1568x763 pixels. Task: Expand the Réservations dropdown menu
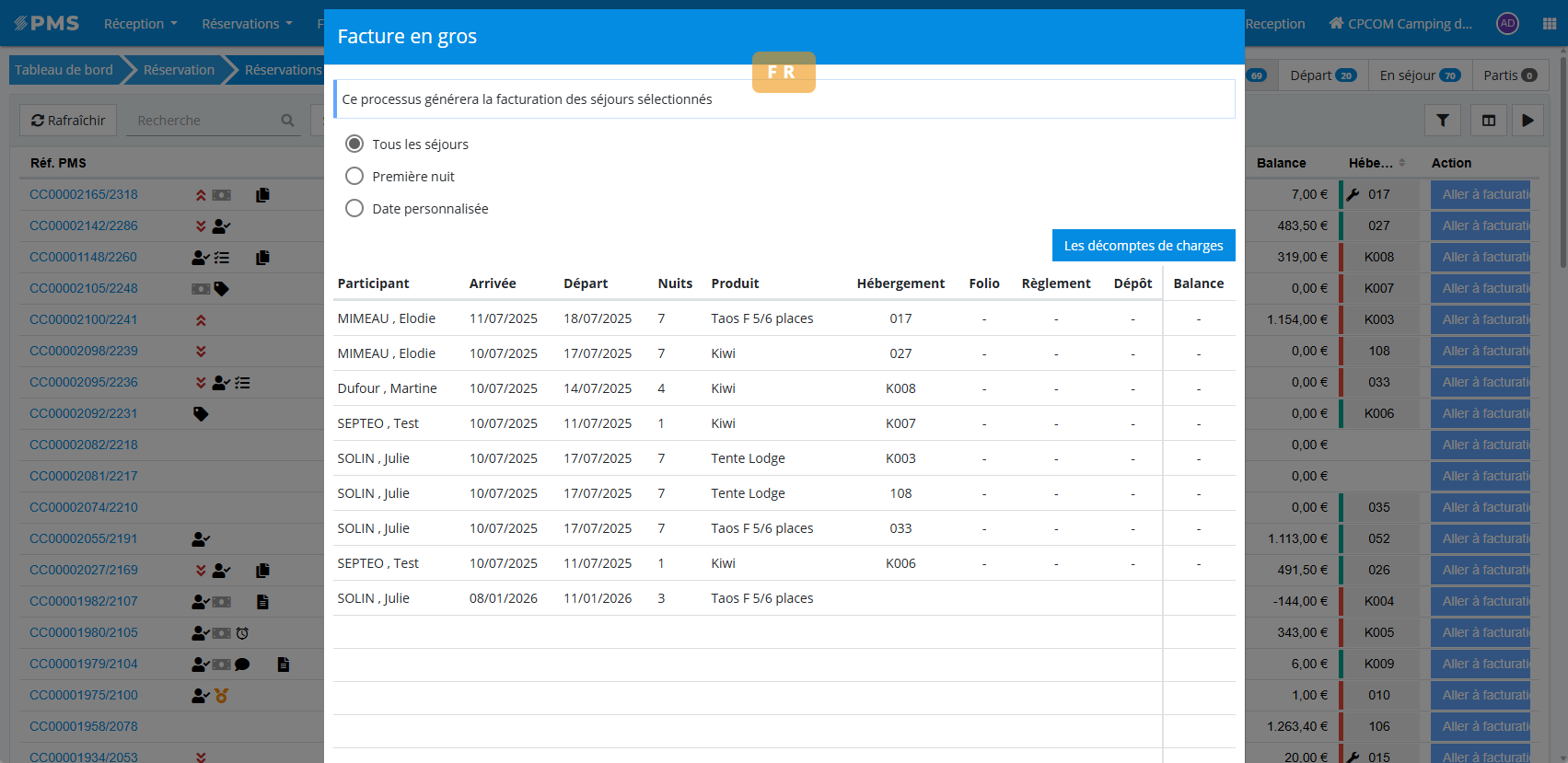[x=247, y=24]
